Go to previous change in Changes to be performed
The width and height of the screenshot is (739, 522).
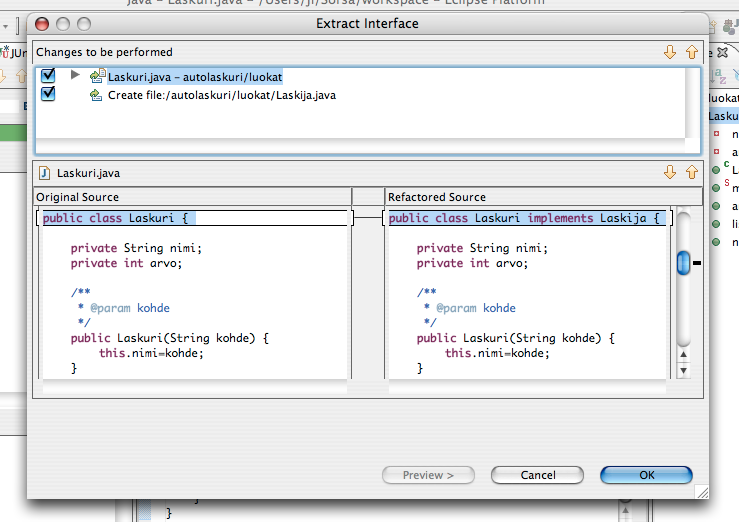coord(691,52)
